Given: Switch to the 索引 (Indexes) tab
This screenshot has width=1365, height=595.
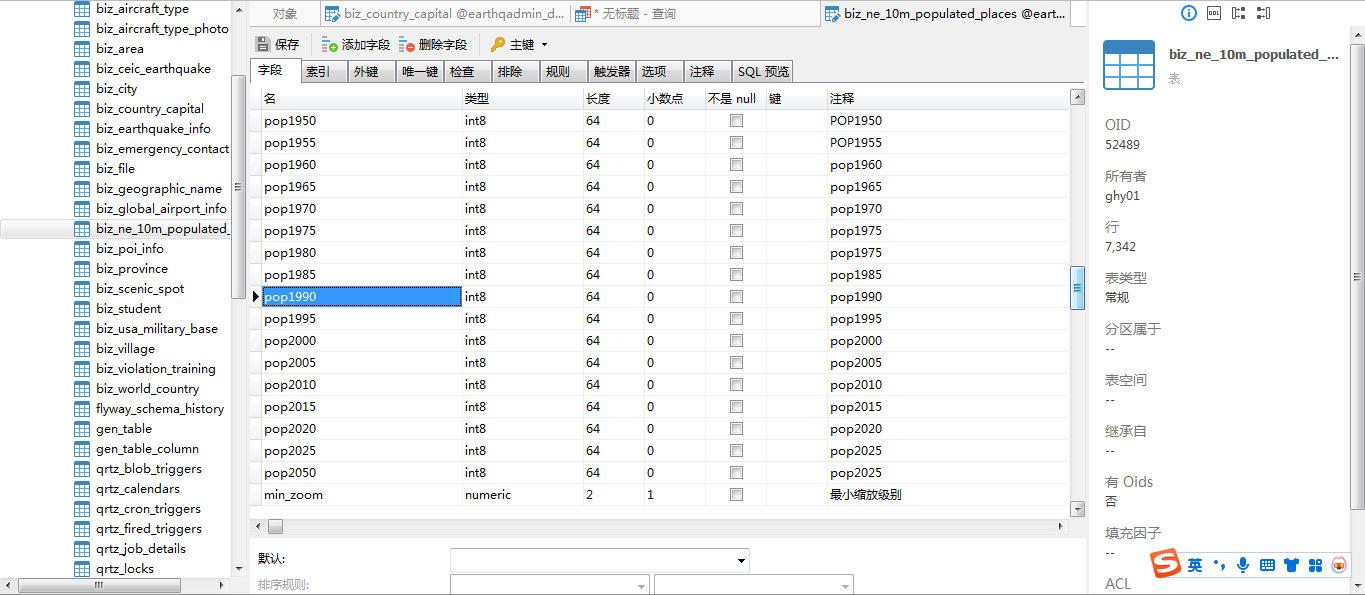Looking at the screenshot, I should pyautogui.click(x=318, y=72).
